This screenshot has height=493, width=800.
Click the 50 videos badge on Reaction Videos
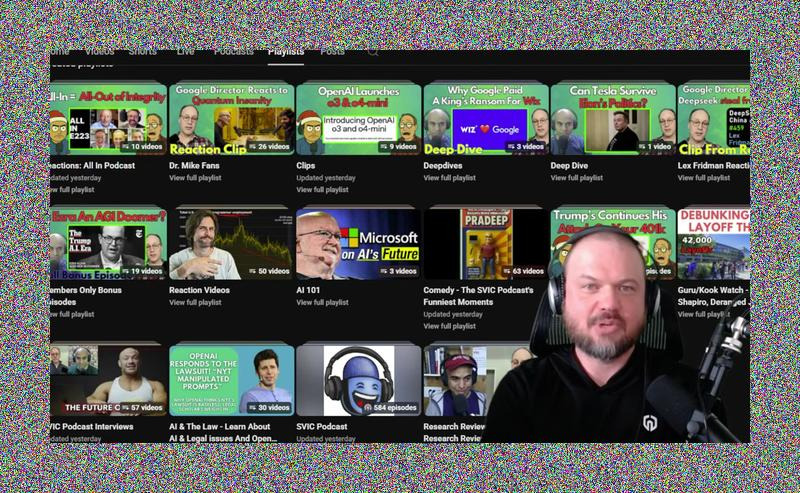(x=269, y=271)
